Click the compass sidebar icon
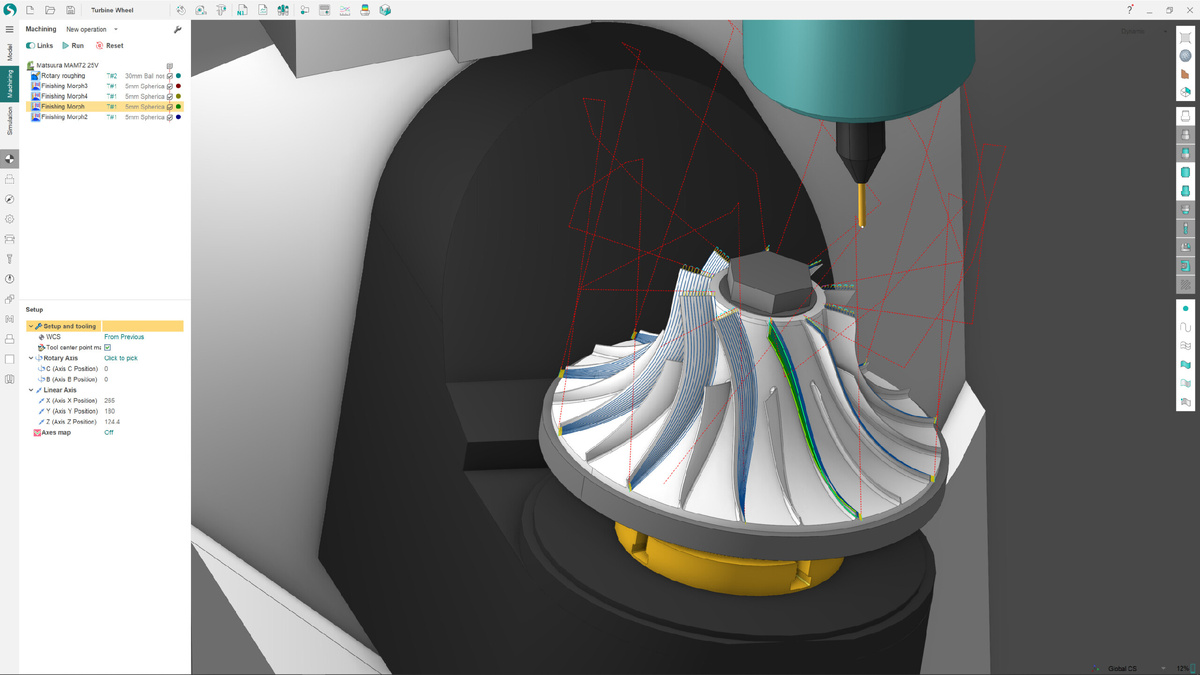The image size is (1200, 675). coord(9,199)
